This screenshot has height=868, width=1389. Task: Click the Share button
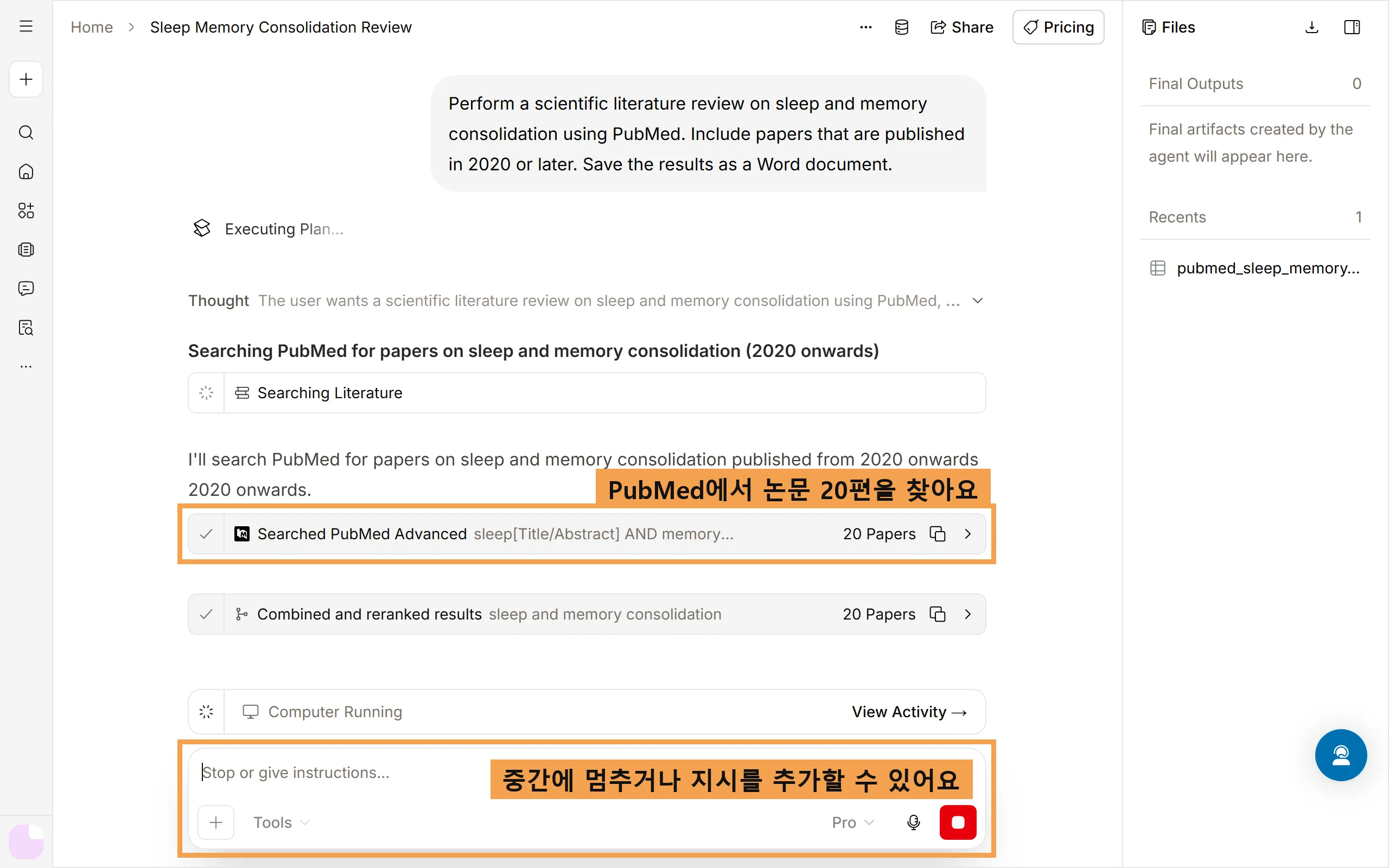tap(961, 27)
